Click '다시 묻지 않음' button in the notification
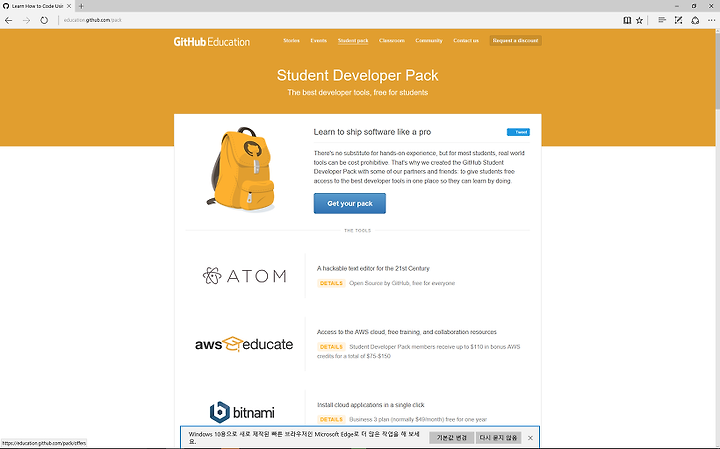Viewport: 720px width, 449px height. pos(498,438)
